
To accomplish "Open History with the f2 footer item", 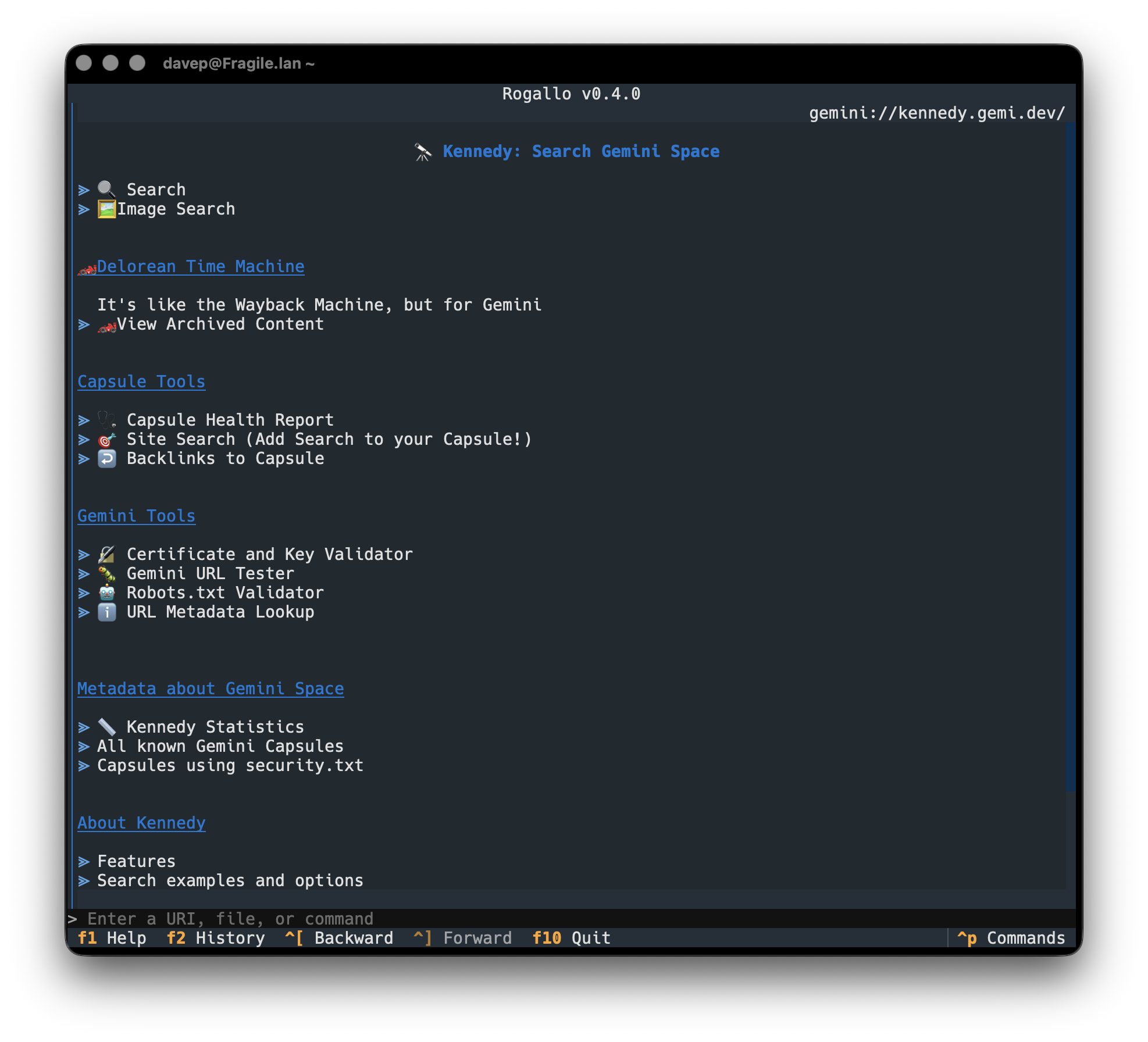I will (x=215, y=938).
